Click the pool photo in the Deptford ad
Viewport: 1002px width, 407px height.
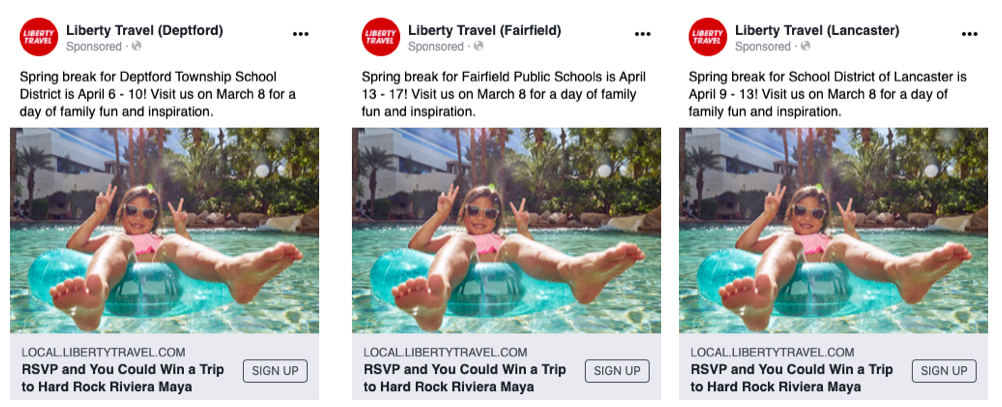(x=164, y=230)
